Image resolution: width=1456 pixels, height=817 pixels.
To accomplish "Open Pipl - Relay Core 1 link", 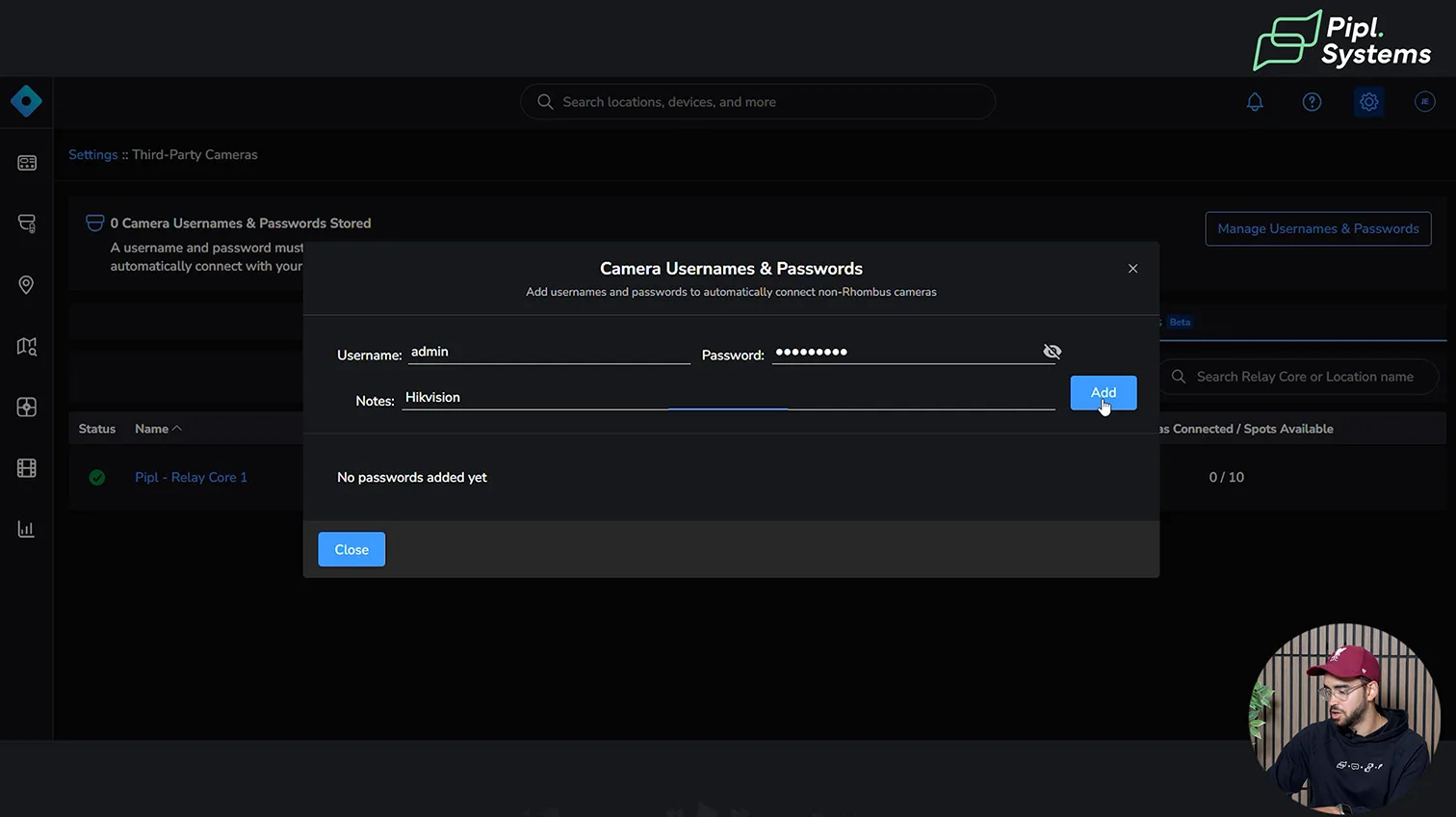I will (x=191, y=477).
